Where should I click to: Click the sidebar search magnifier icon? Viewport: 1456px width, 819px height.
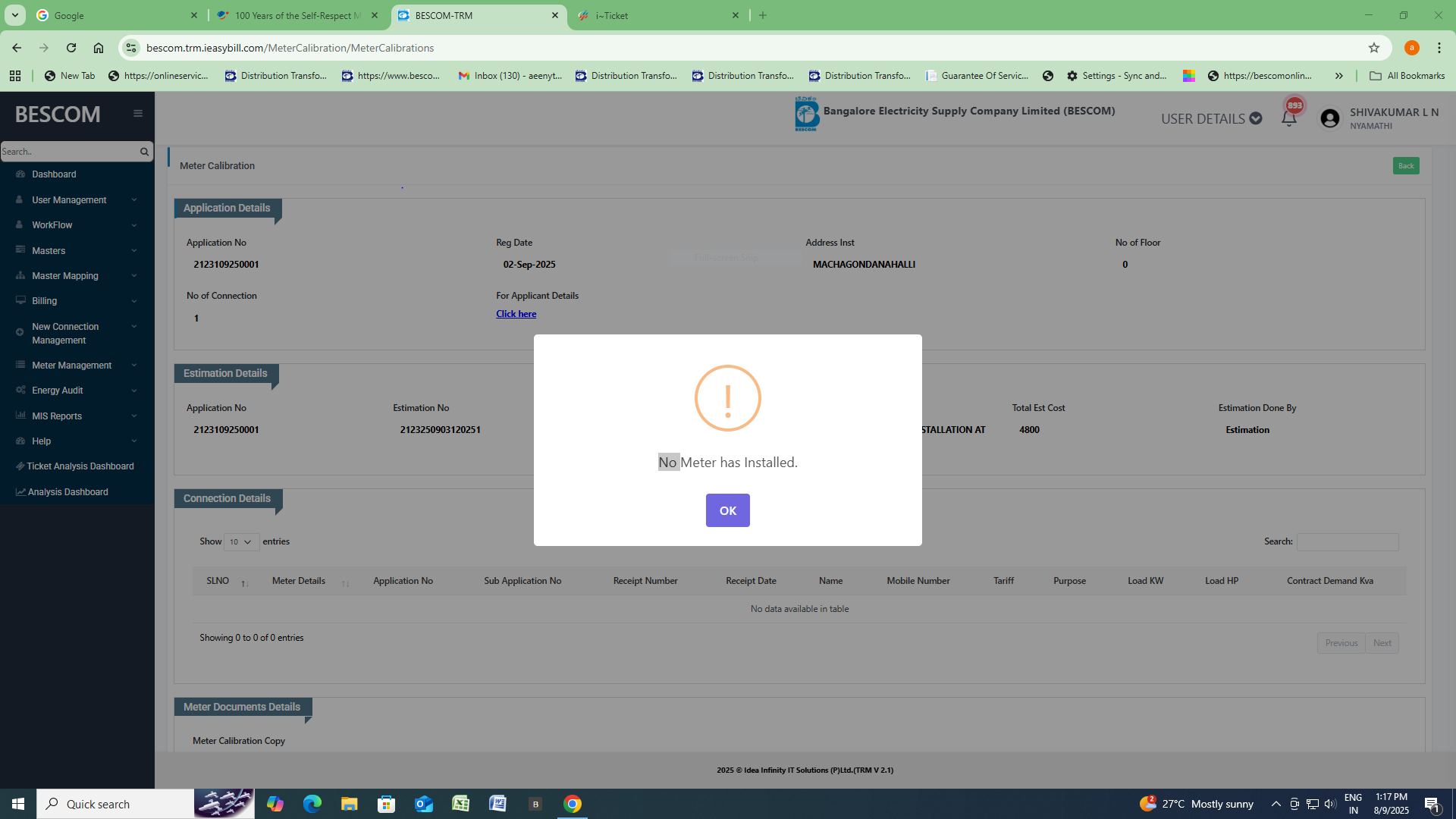click(144, 152)
